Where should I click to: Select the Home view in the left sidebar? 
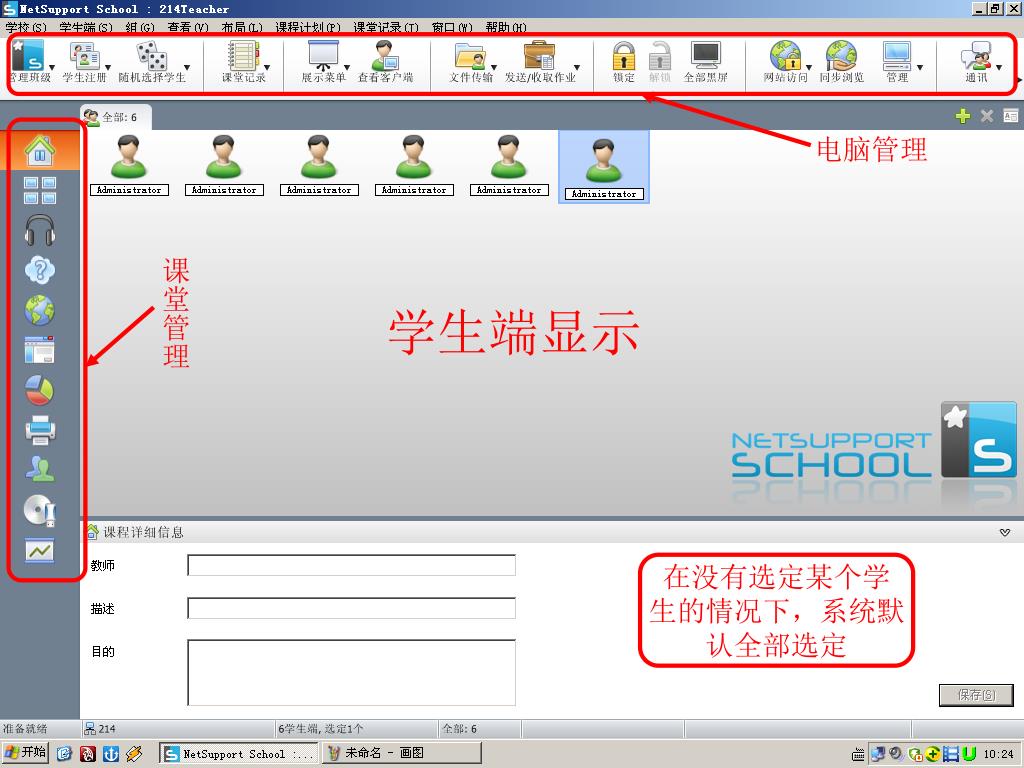40,150
